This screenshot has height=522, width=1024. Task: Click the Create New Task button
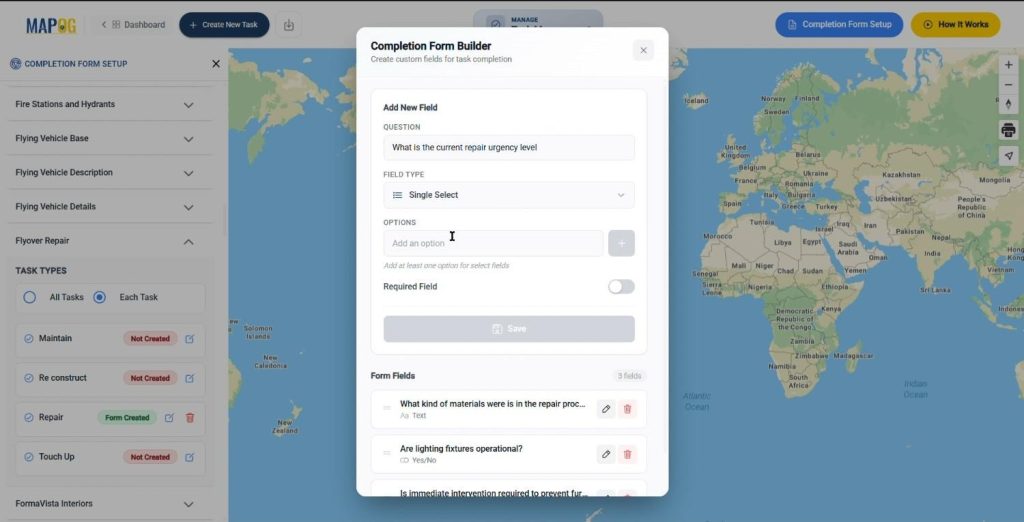click(224, 25)
